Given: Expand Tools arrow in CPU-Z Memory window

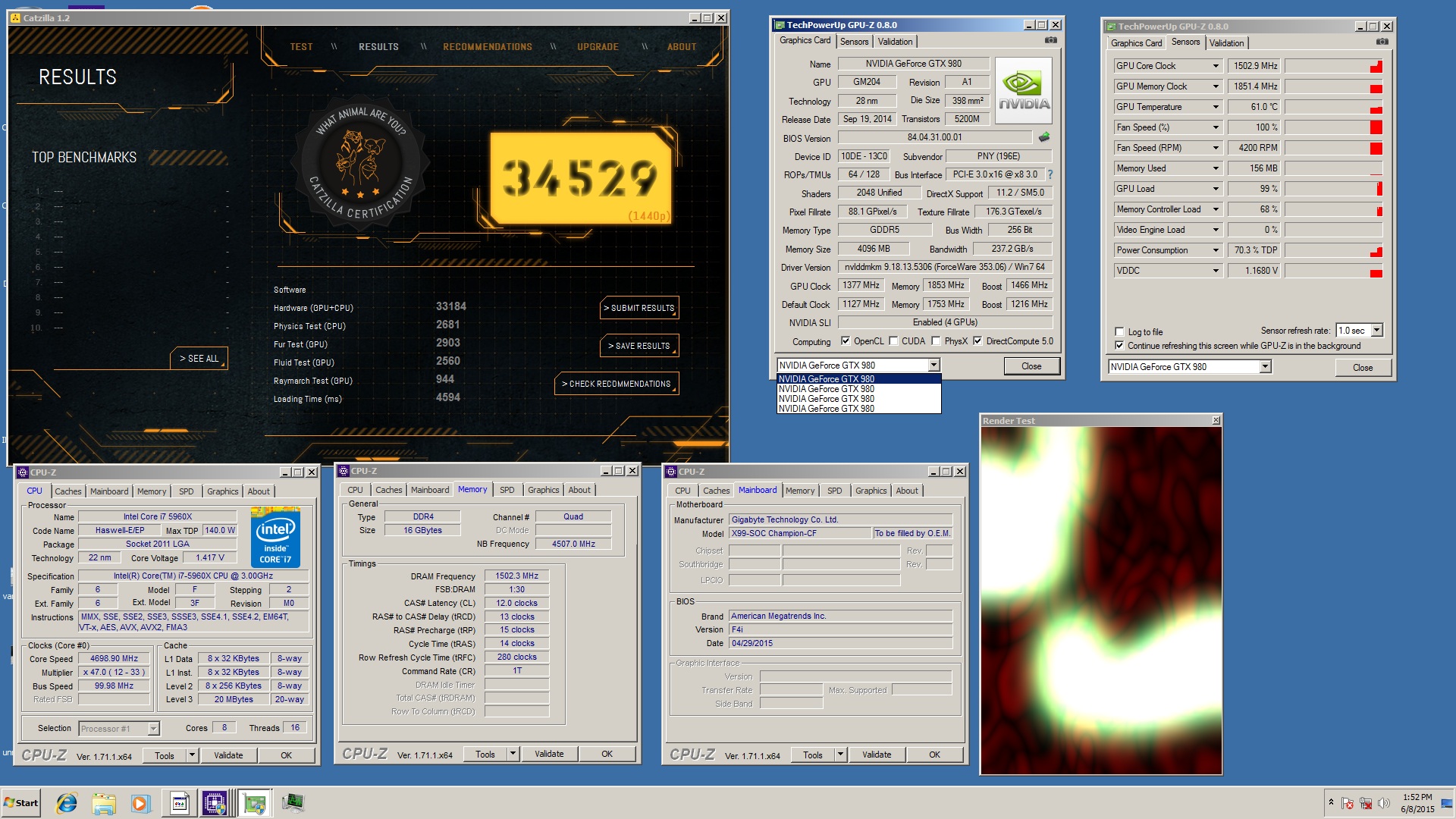Looking at the screenshot, I should click(513, 754).
